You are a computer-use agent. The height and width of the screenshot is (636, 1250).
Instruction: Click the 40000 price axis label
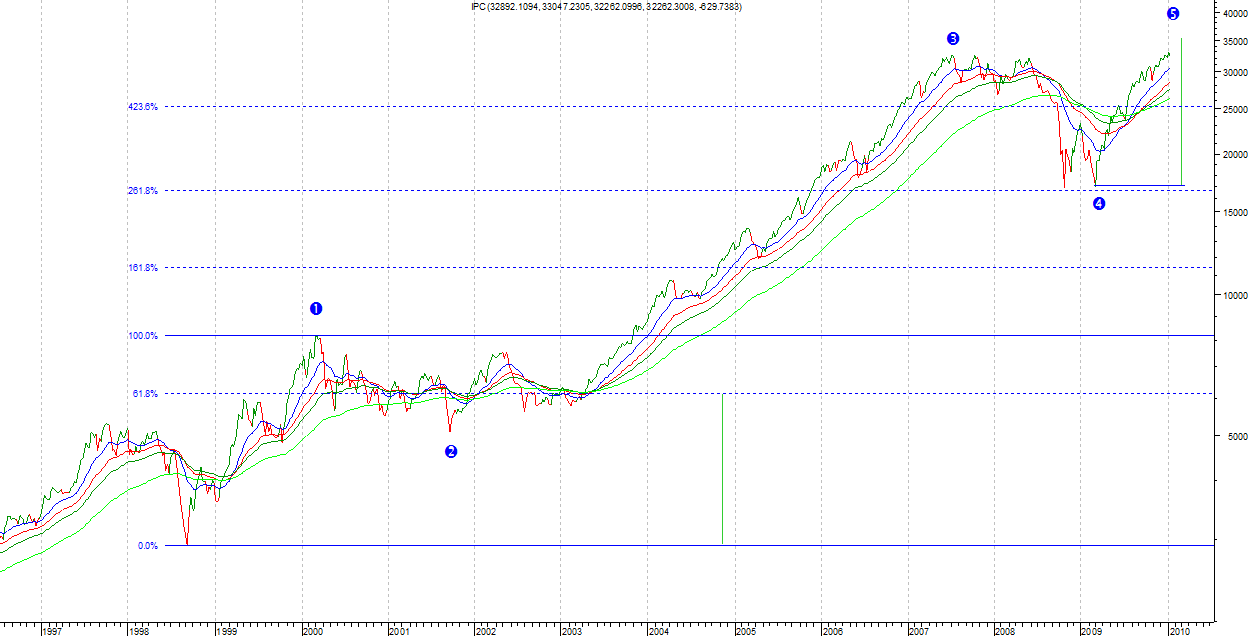(x=1233, y=13)
